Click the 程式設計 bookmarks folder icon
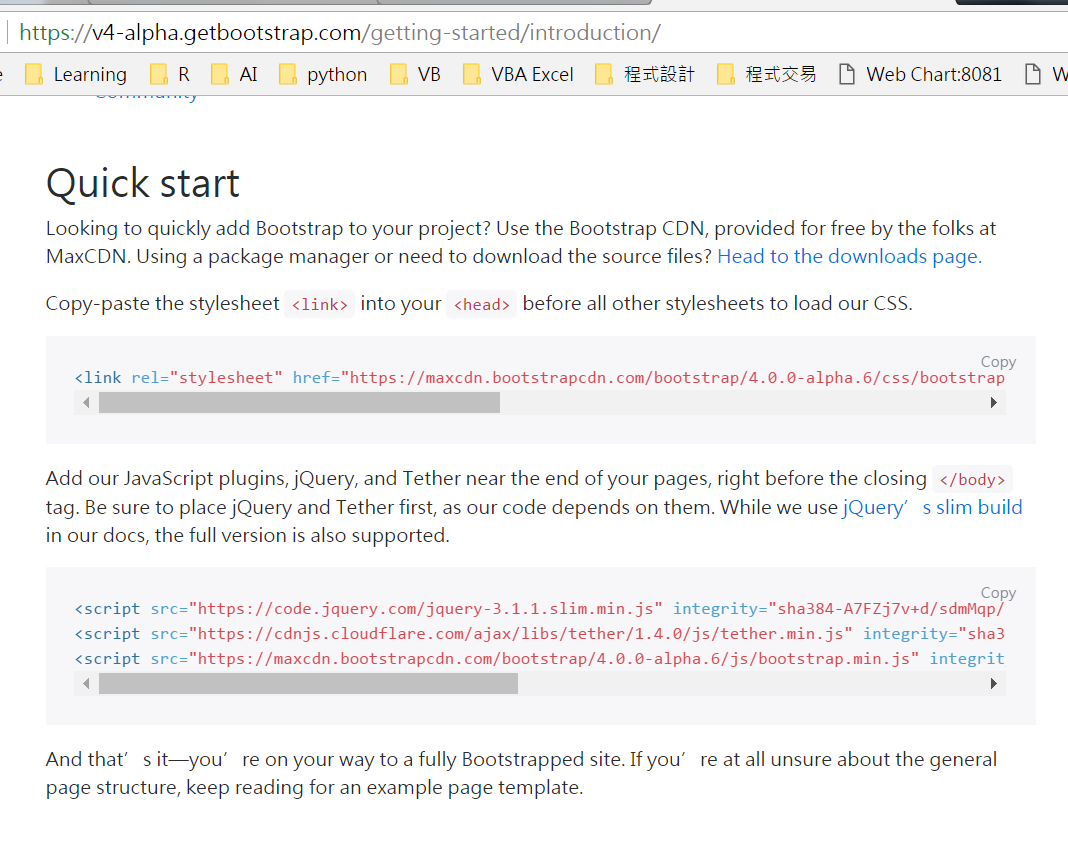Screen dimensions: 1068x850 [603, 73]
